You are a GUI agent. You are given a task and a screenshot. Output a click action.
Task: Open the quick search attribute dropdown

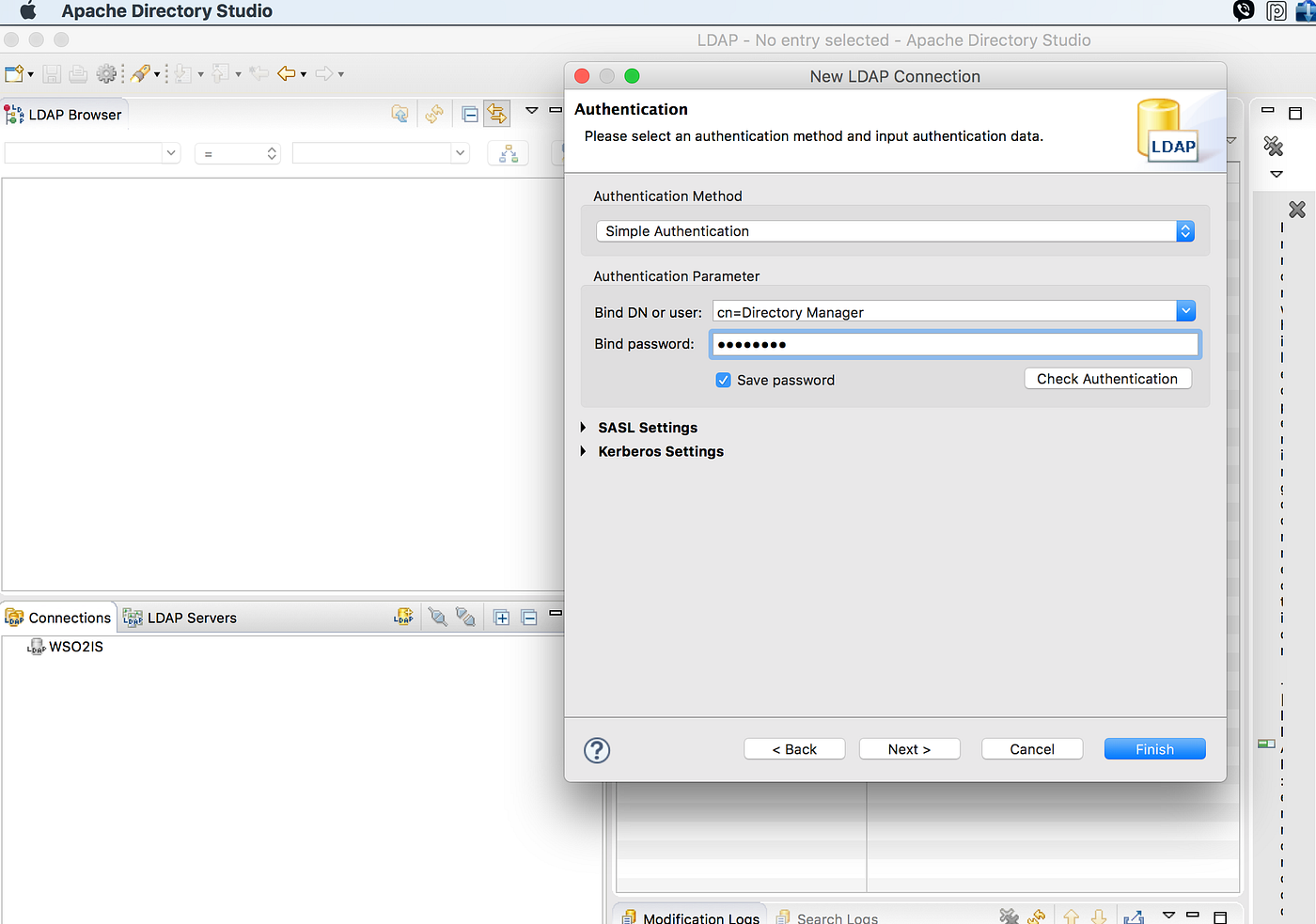point(171,152)
